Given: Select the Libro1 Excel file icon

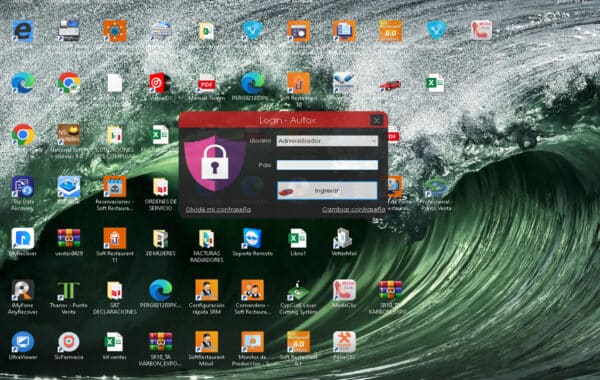Looking at the screenshot, I should [298, 242].
